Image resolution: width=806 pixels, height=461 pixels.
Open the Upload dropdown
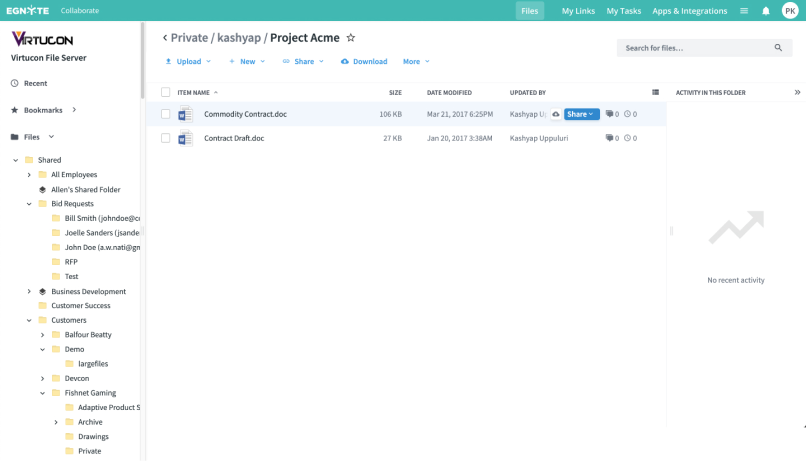click(x=188, y=61)
